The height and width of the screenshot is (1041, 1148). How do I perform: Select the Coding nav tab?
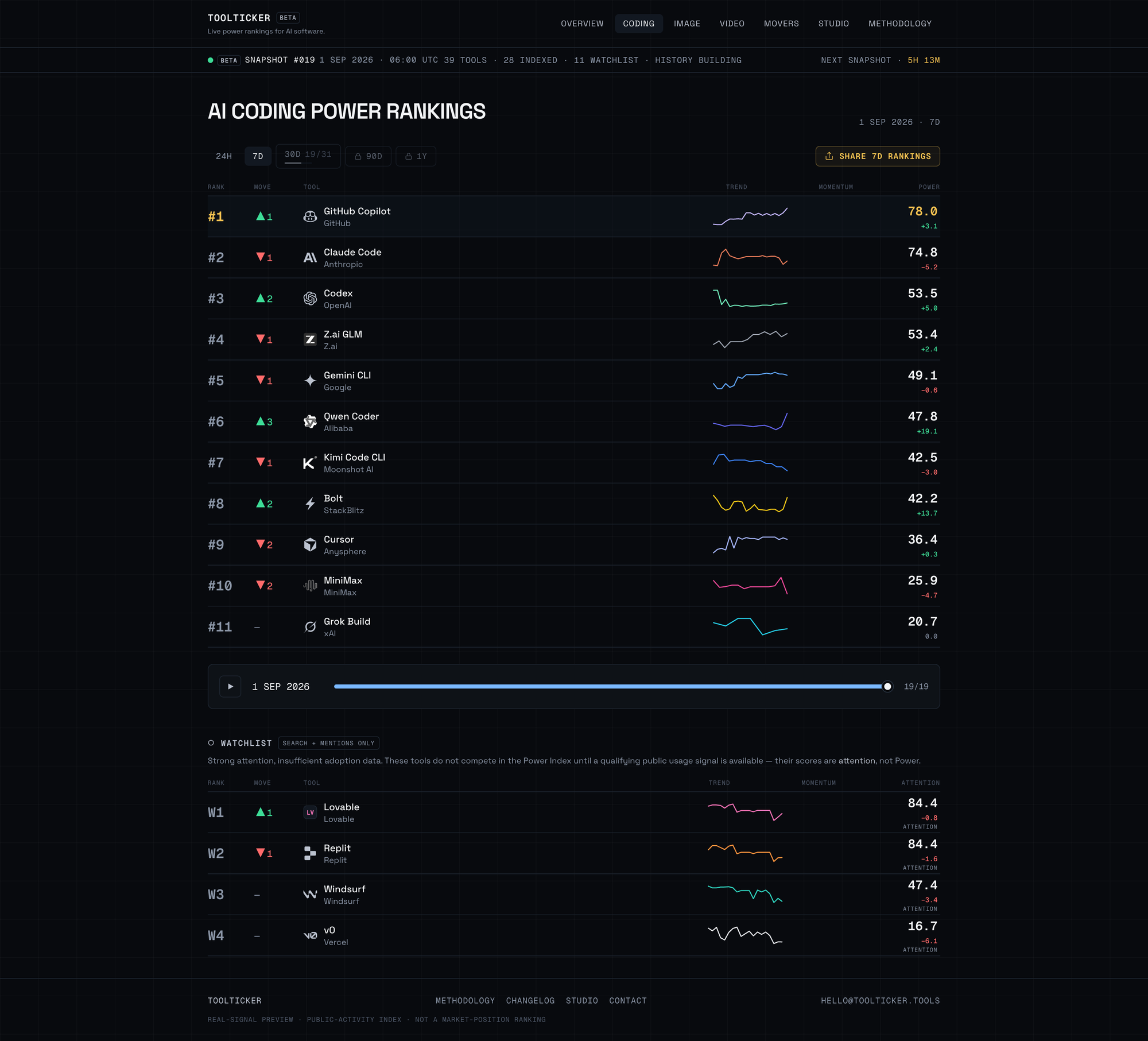pyautogui.click(x=638, y=24)
